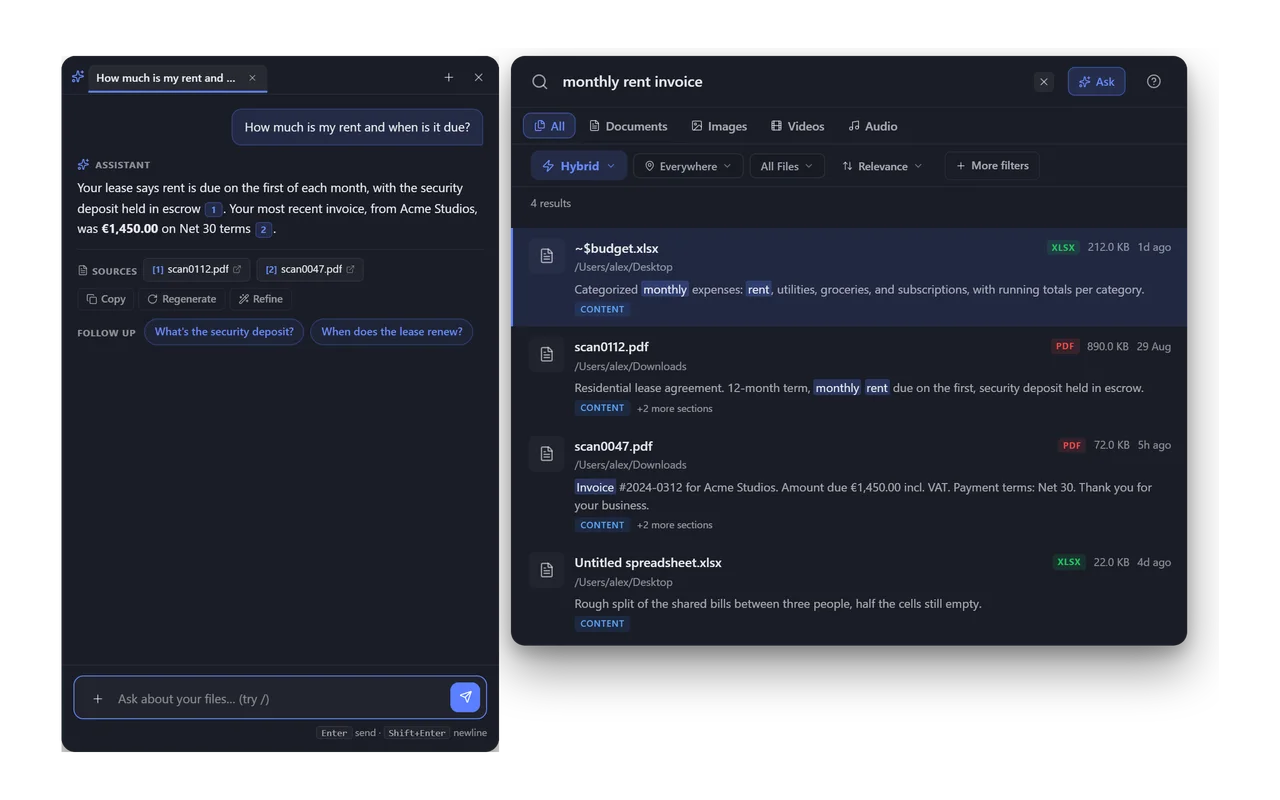Open the ~$budget.xlsx result title

[616, 248]
